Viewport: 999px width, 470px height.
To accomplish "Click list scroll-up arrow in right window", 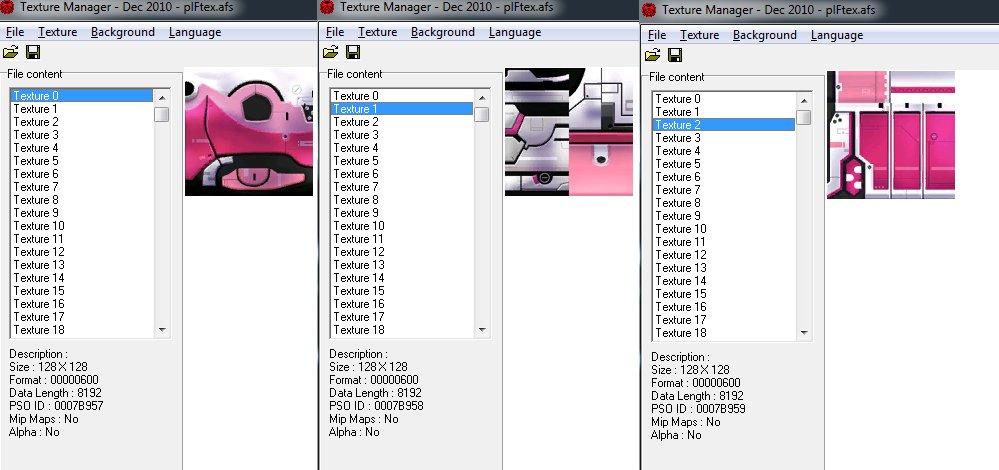I will point(803,101).
